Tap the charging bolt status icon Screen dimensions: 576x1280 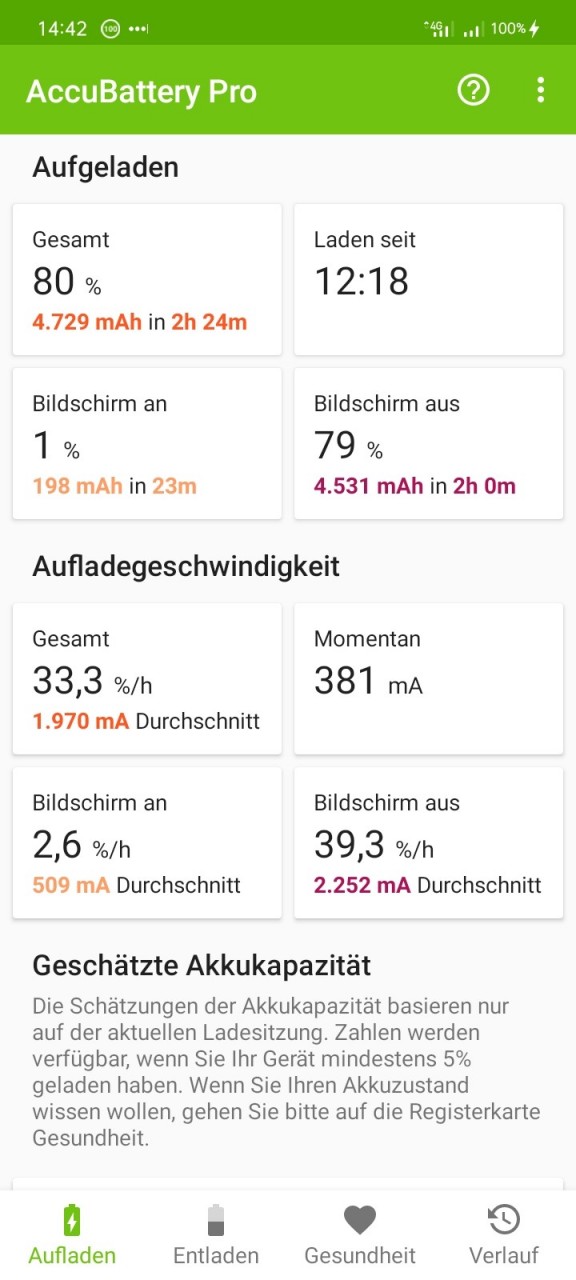pos(535,28)
